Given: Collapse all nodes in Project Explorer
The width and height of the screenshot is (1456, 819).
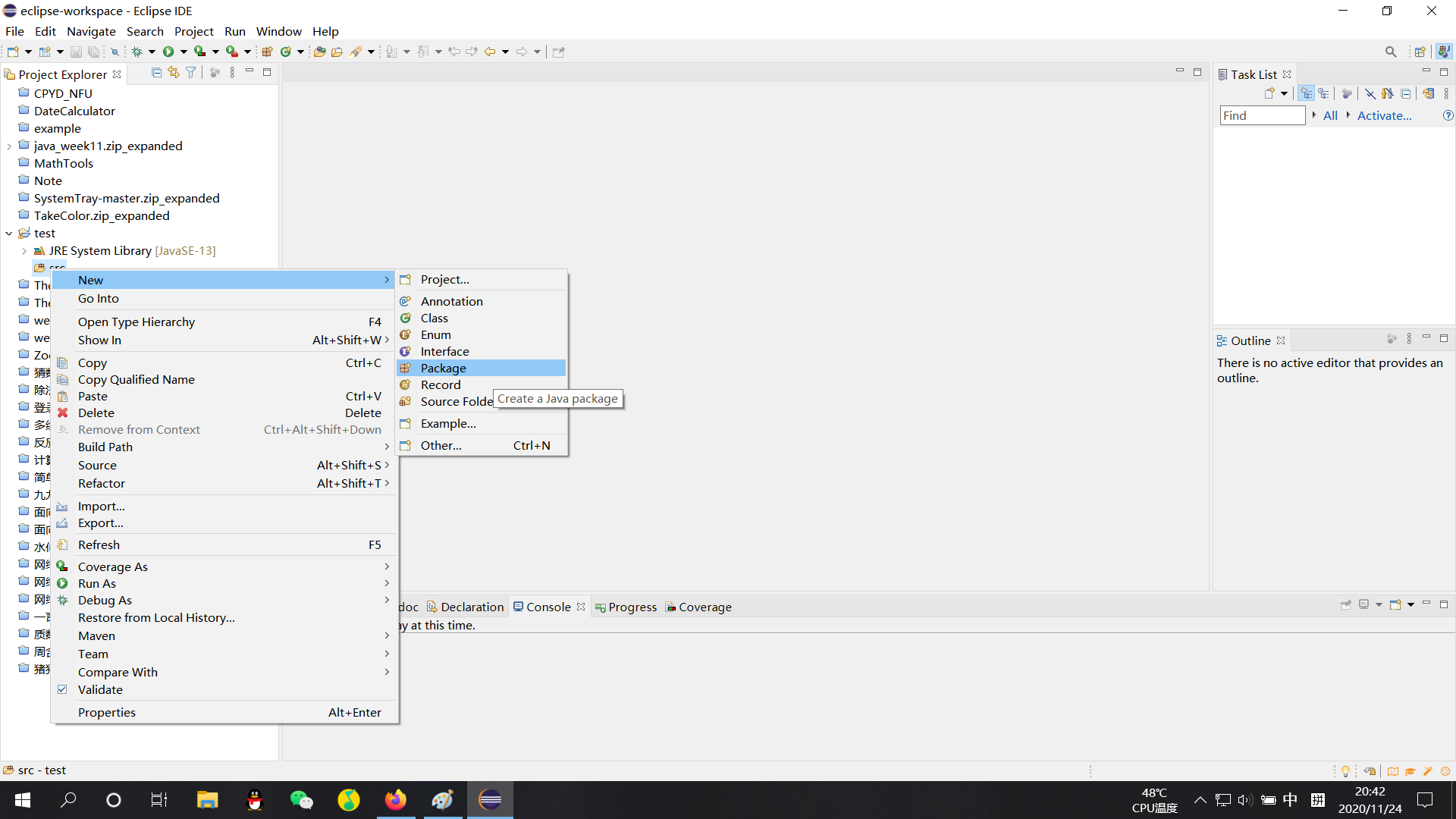Looking at the screenshot, I should (156, 71).
